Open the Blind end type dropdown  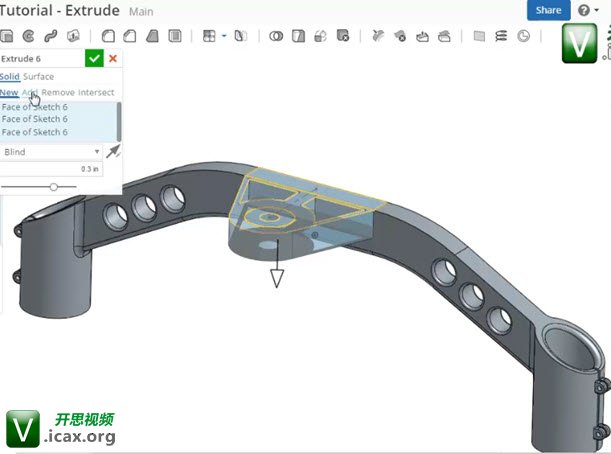(x=51, y=152)
